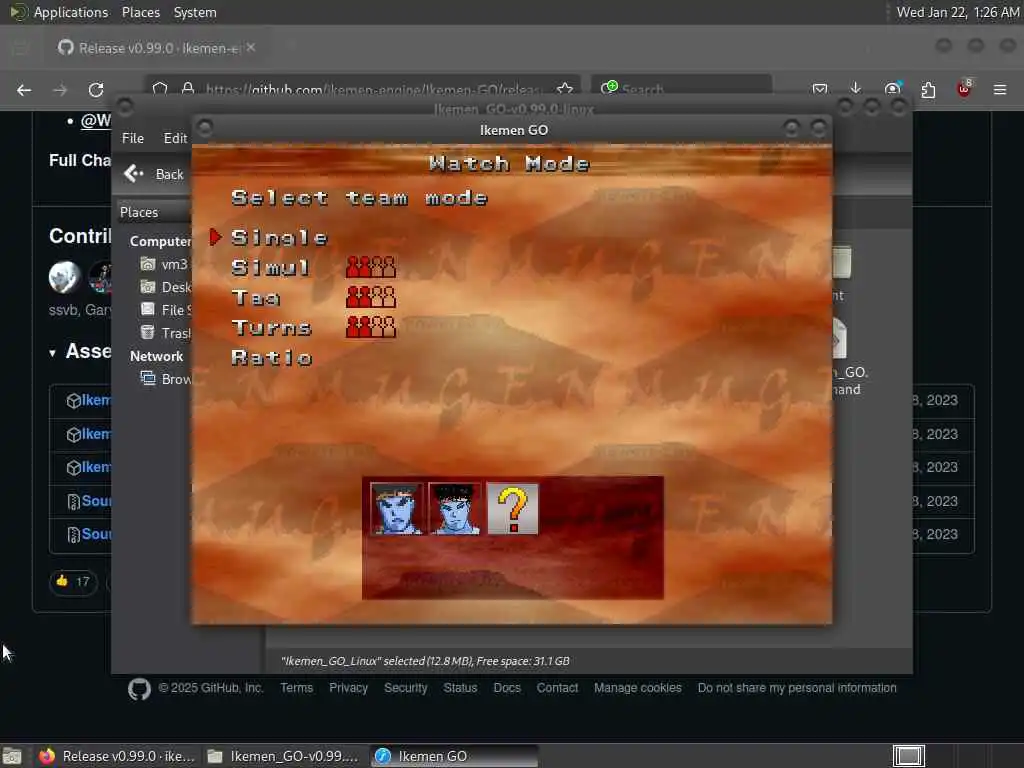Pick the first fighter portrait with headband

click(397, 509)
